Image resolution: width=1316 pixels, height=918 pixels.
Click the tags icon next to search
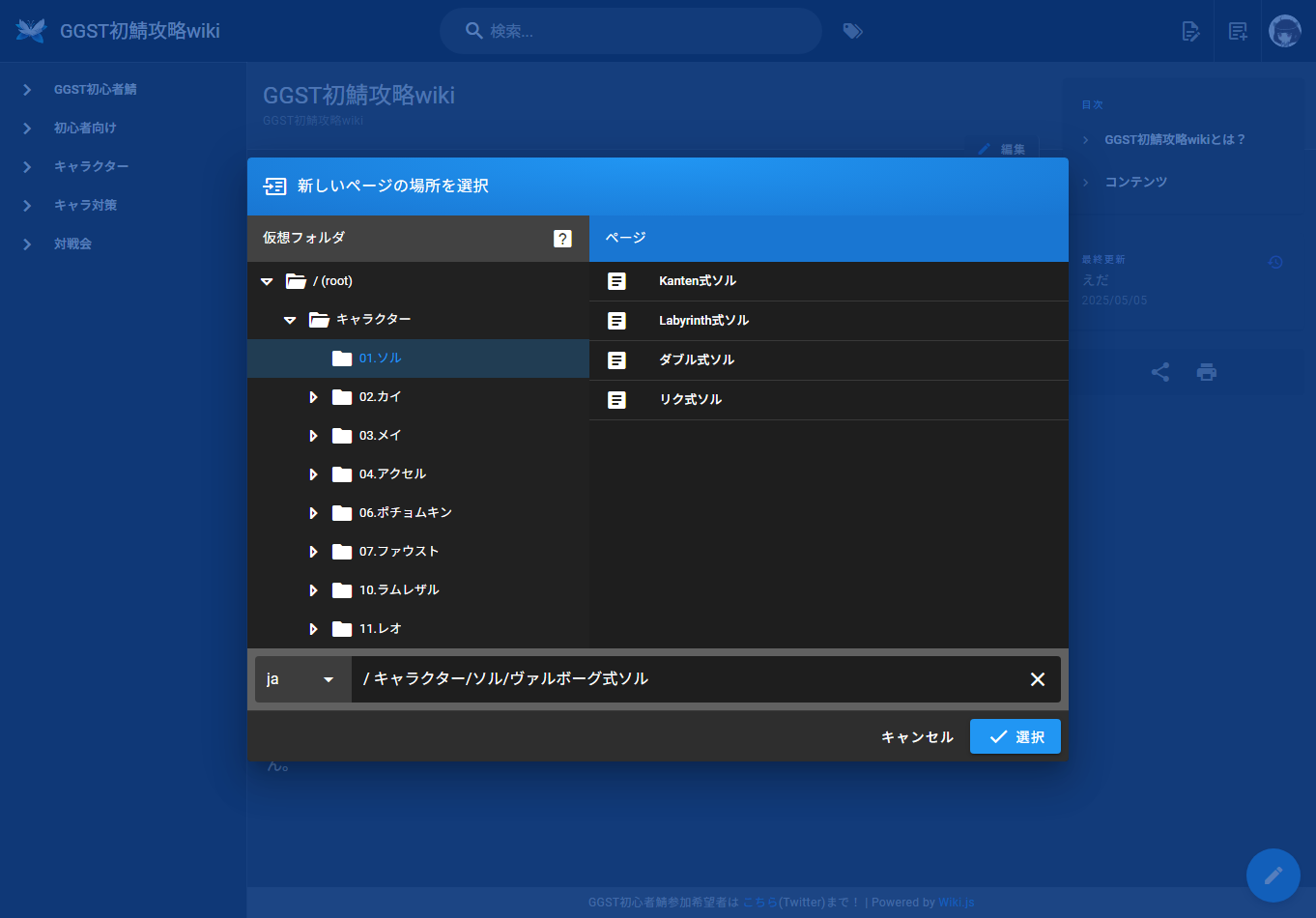852,31
